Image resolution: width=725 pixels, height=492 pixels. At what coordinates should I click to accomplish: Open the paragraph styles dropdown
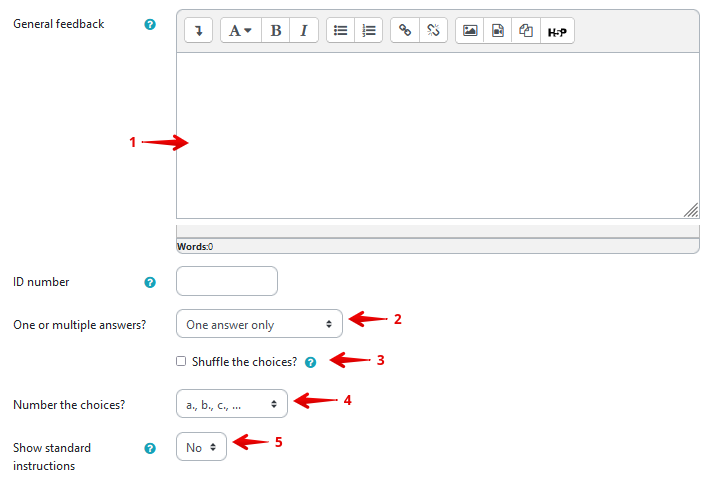241,31
